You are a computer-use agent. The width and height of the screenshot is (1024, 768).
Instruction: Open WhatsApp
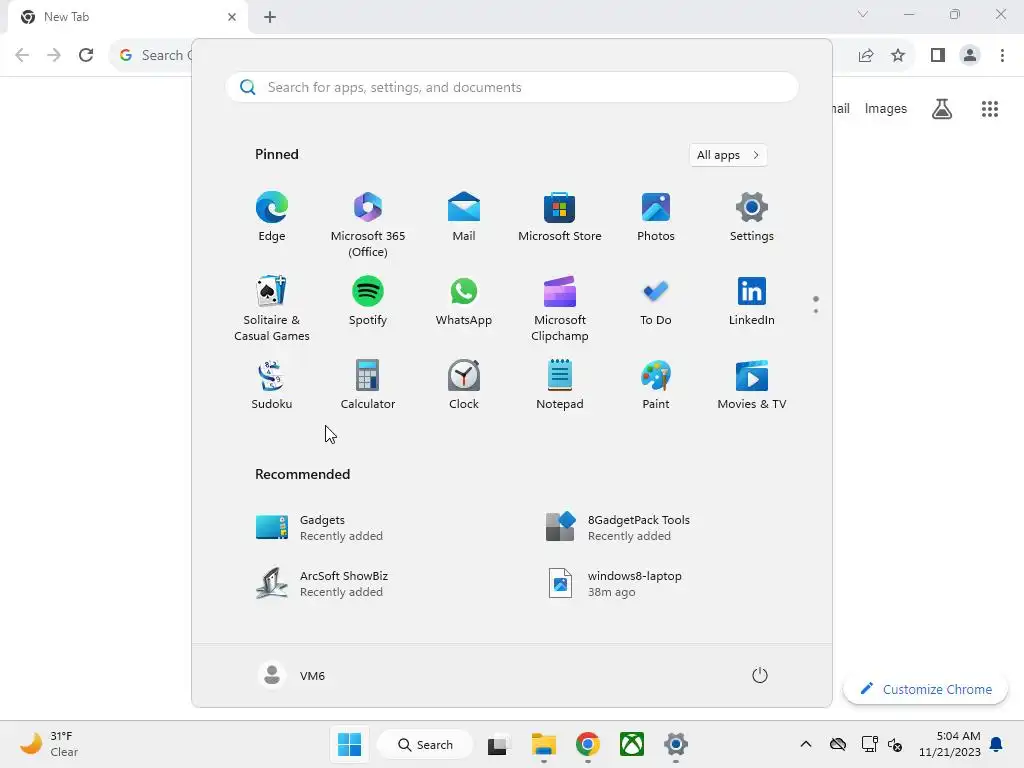tap(464, 300)
